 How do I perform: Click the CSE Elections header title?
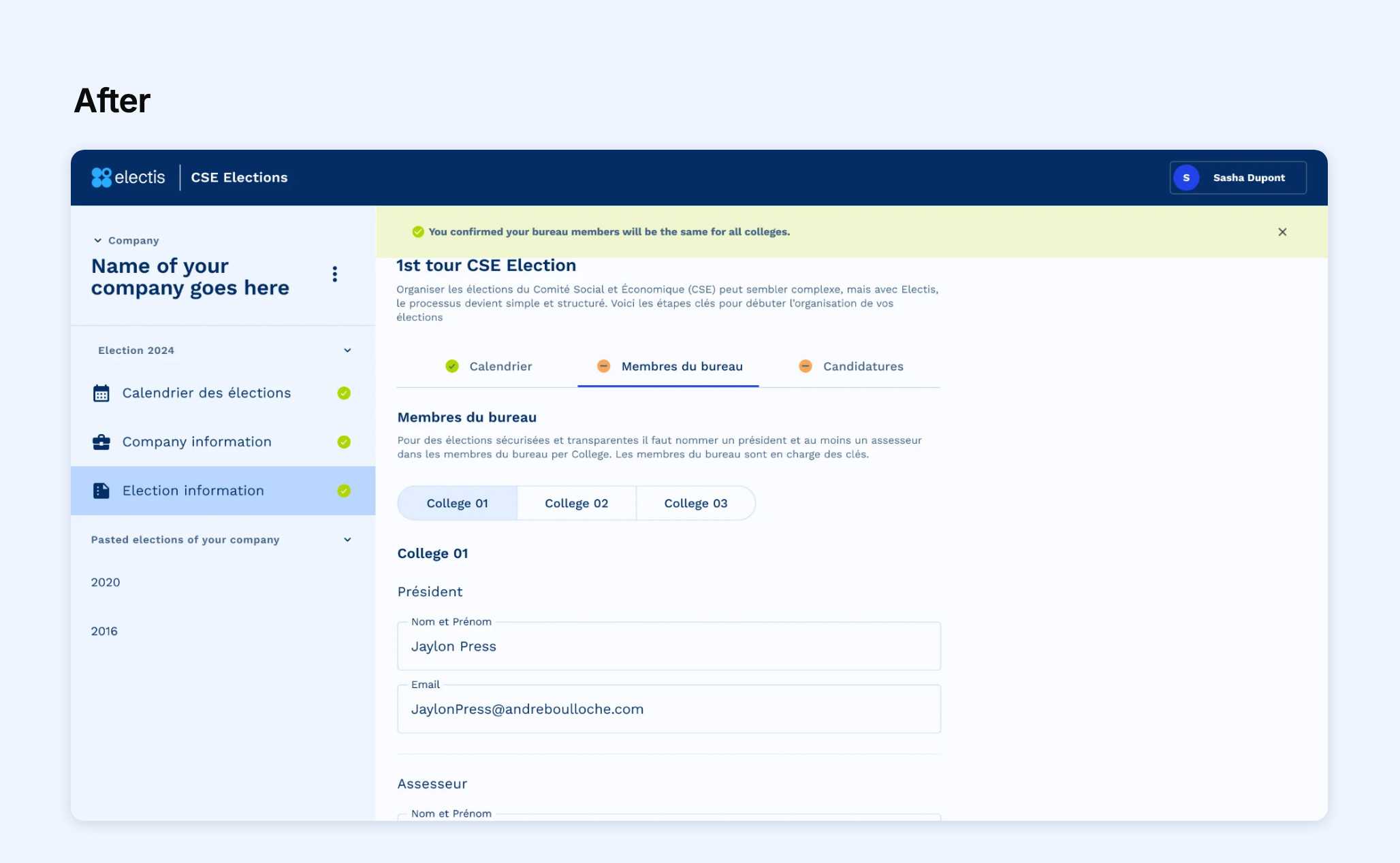[239, 178]
